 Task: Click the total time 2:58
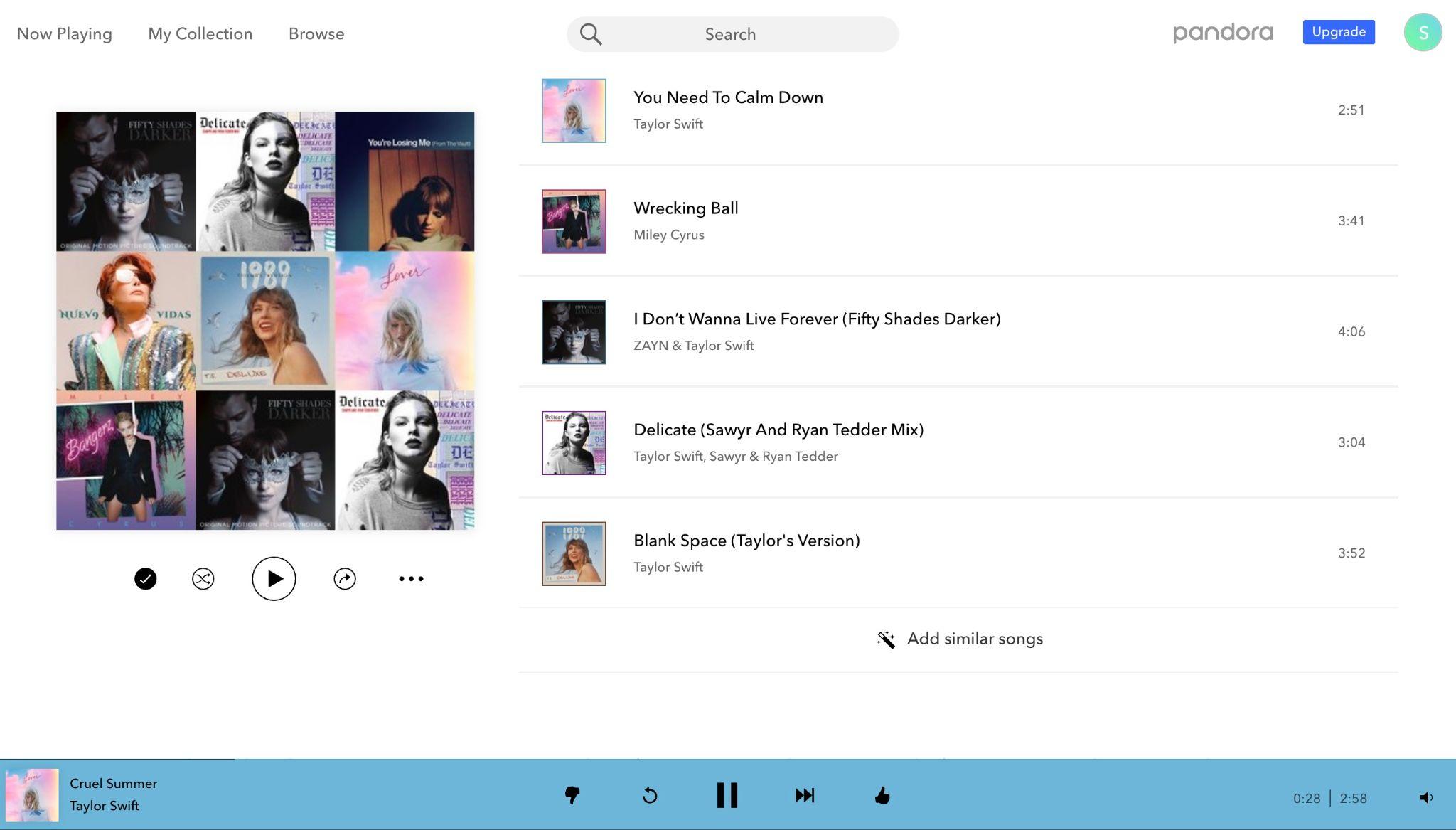(1353, 799)
